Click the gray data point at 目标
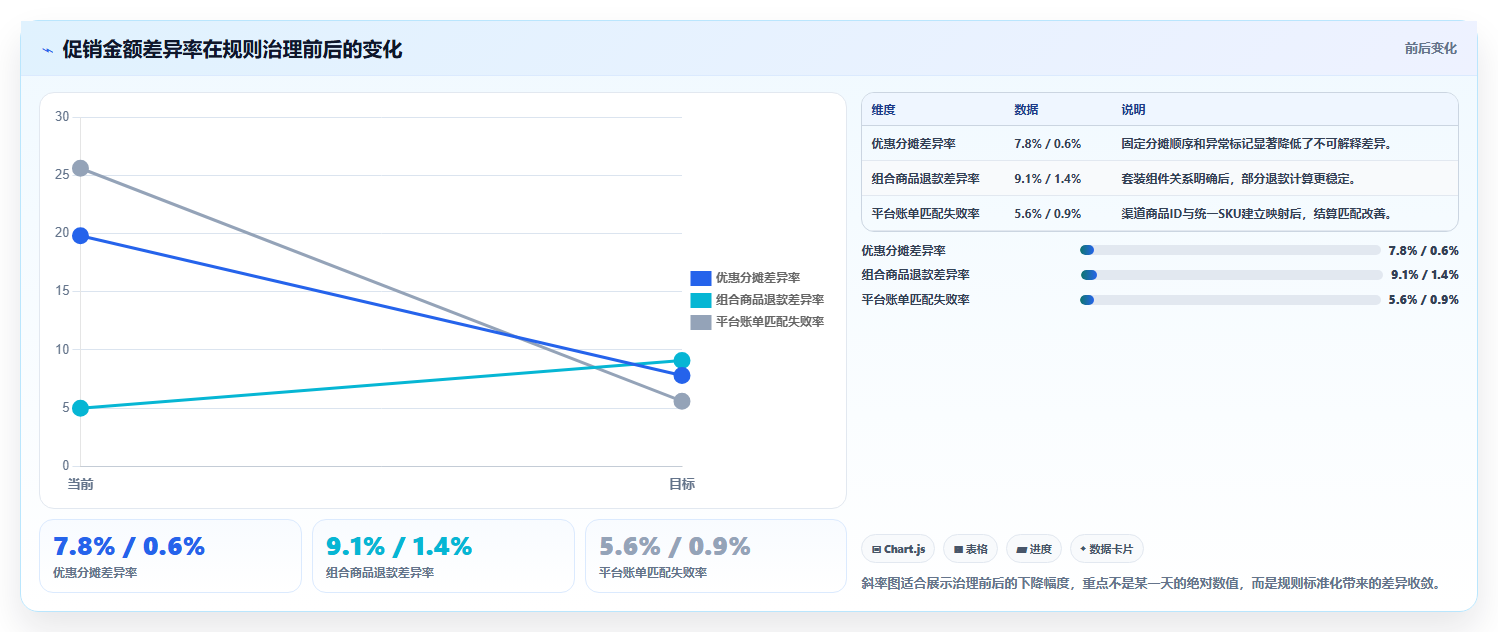 pyautogui.click(x=682, y=401)
